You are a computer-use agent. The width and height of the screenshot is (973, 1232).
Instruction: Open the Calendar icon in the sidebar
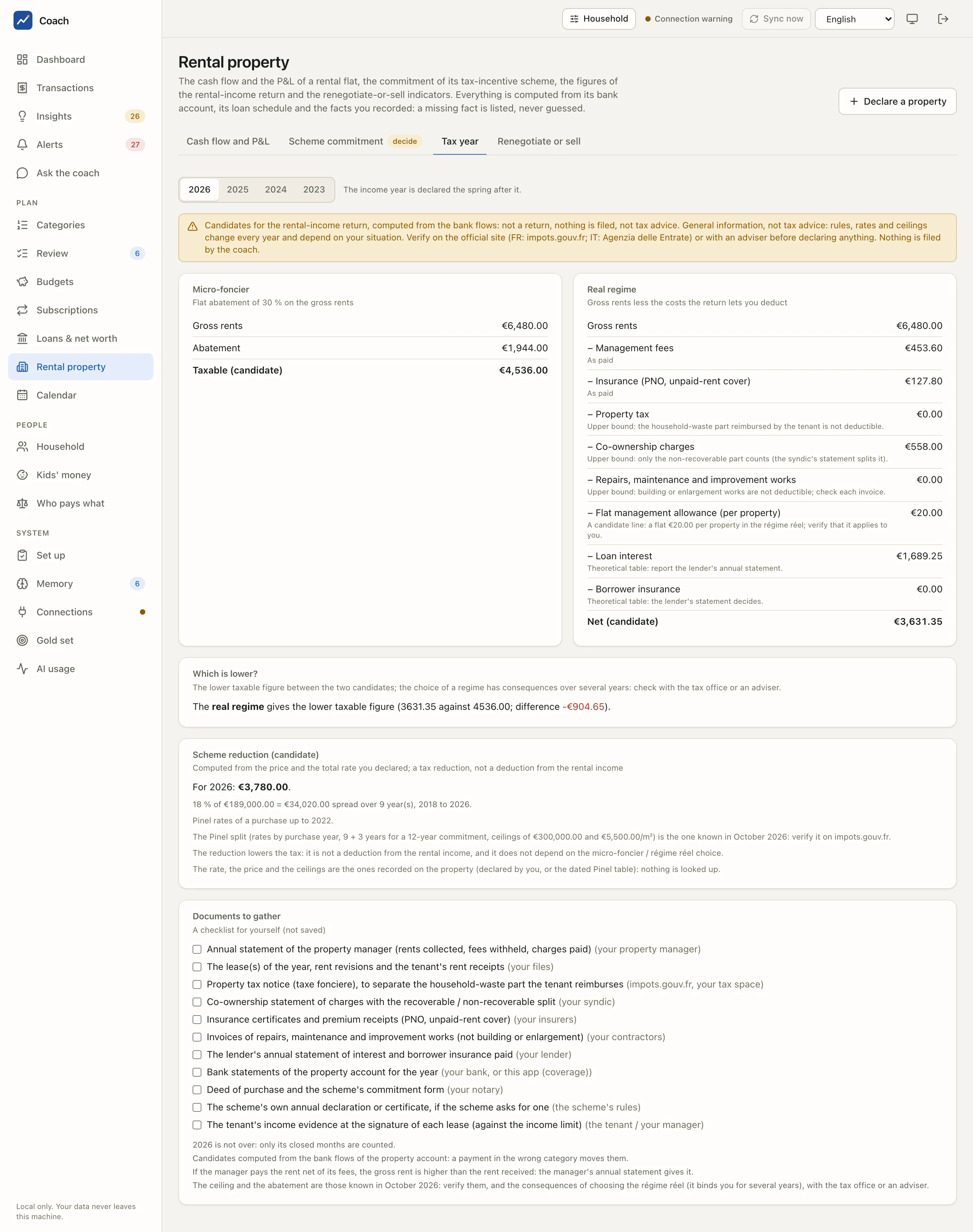click(22, 395)
